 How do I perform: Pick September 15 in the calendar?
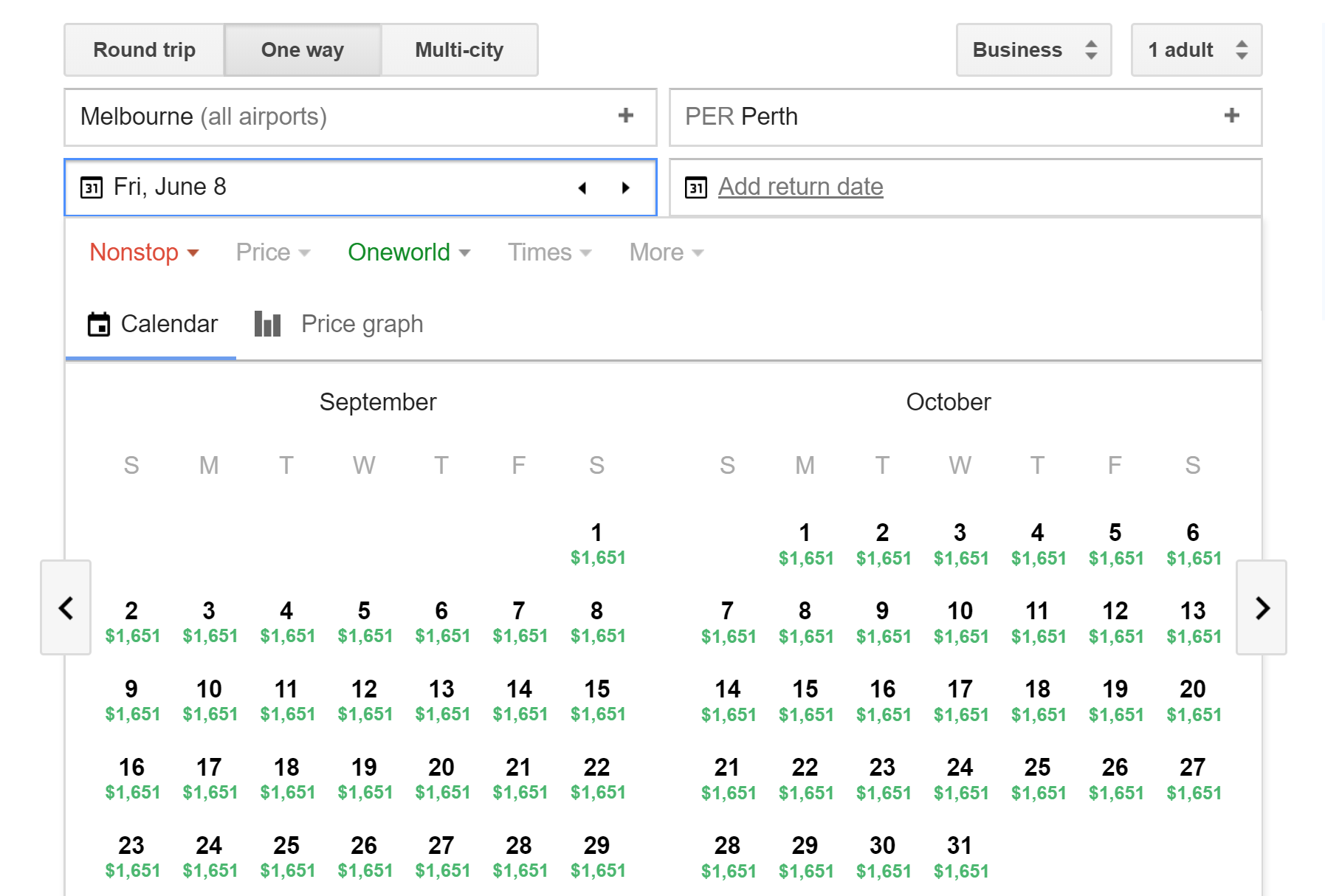[x=597, y=699]
